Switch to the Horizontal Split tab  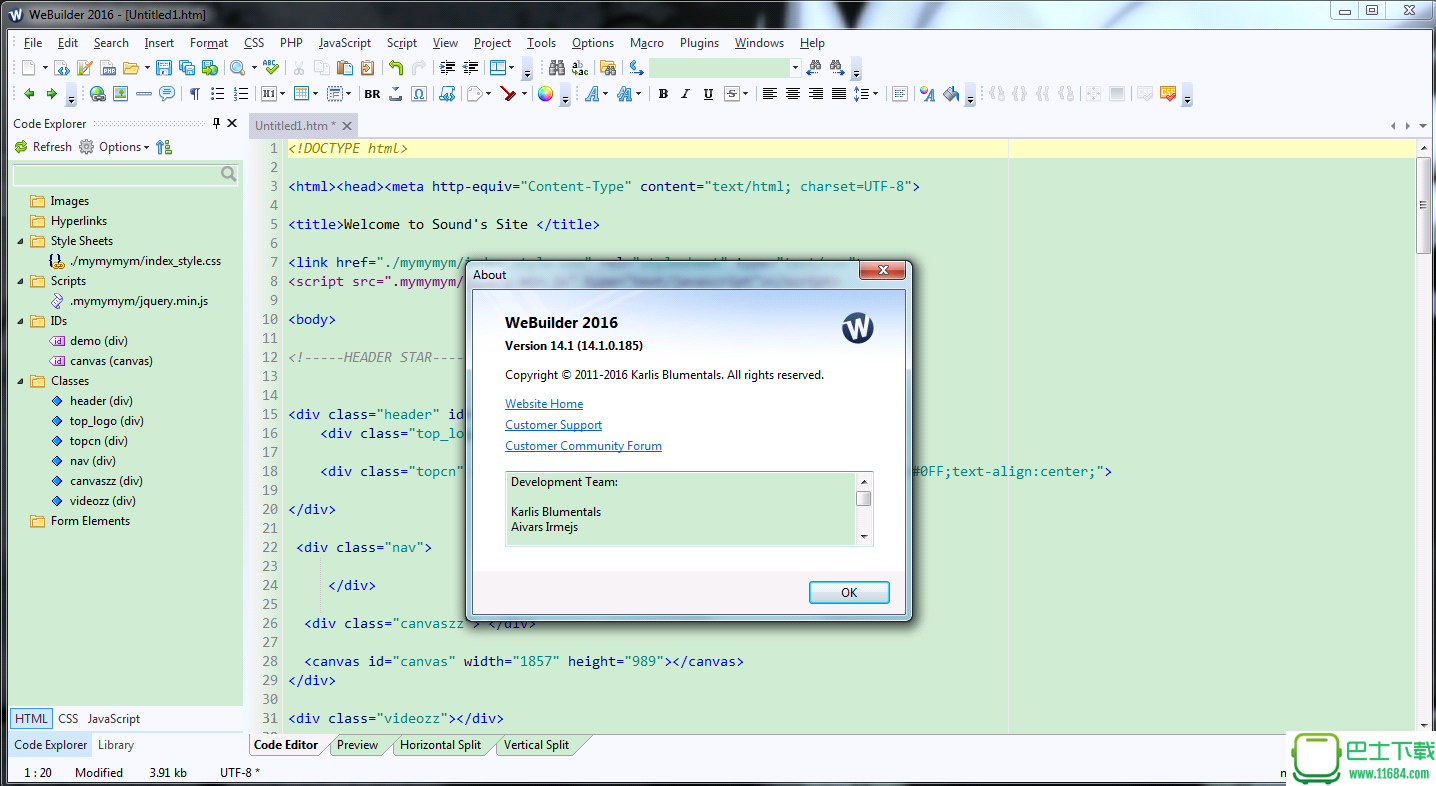(x=440, y=745)
